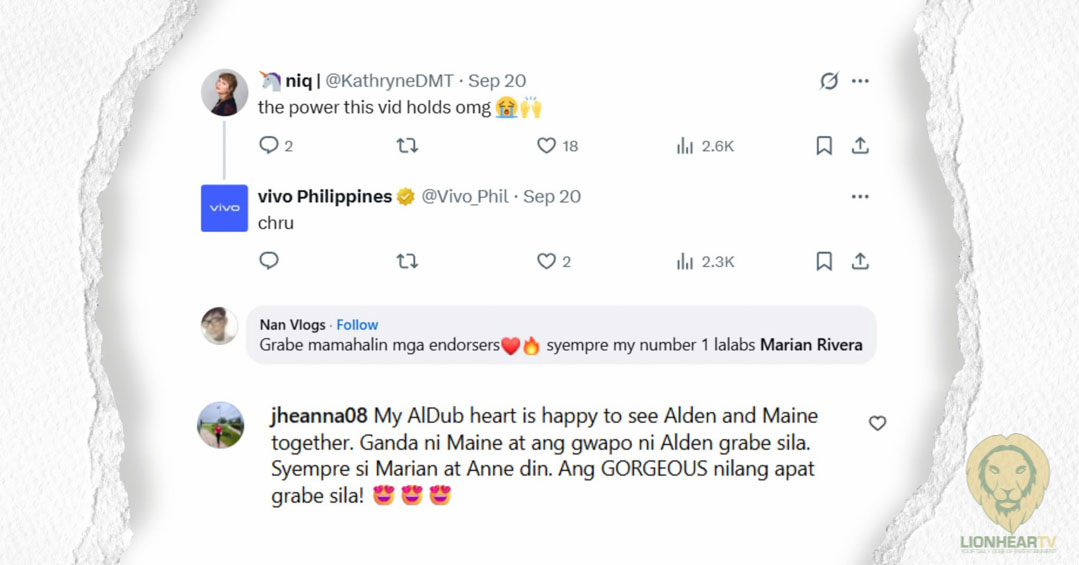Screen dimensions: 1079x565
Task: Follow Nan Vlogs
Action: 357,325
